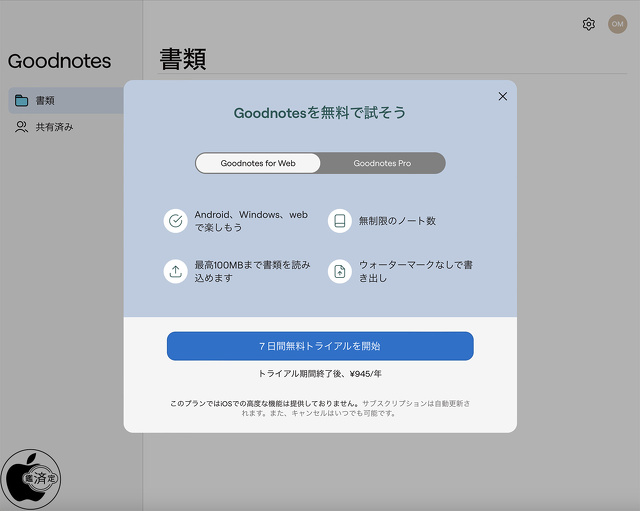640x511 pixels.
Task: Click the 無制限のノート数 feature text
Action: click(x=397, y=221)
